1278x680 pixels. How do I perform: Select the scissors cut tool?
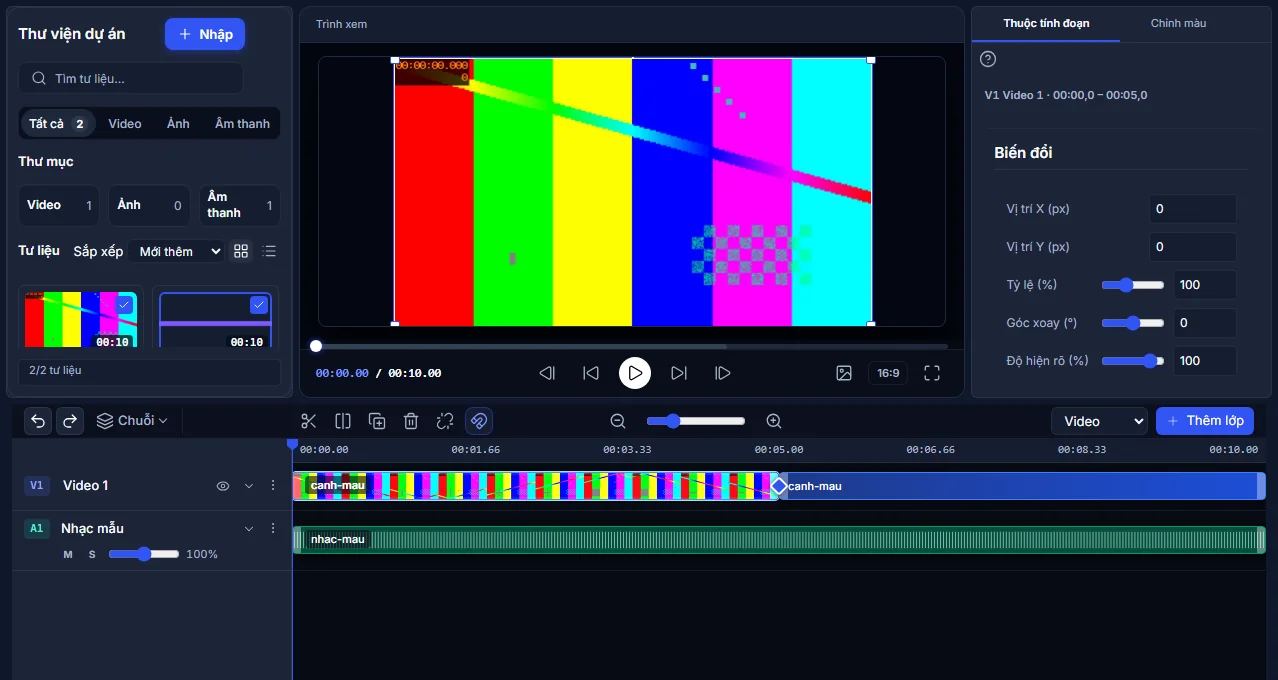click(x=309, y=421)
